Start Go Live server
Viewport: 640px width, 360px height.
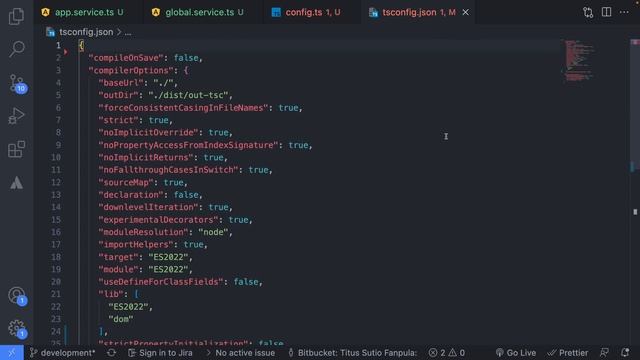click(x=516, y=353)
